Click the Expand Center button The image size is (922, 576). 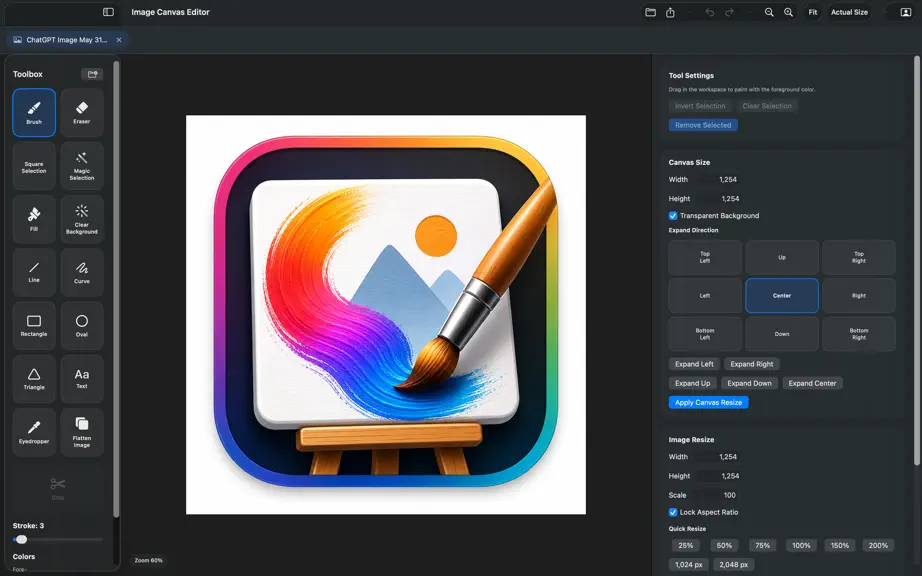click(813, 383)
